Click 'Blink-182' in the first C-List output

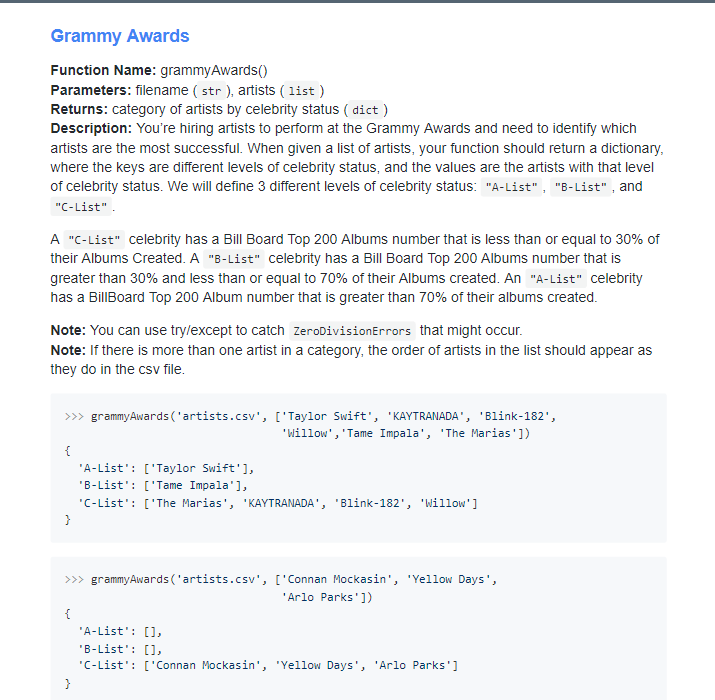[x=370, y=503]
